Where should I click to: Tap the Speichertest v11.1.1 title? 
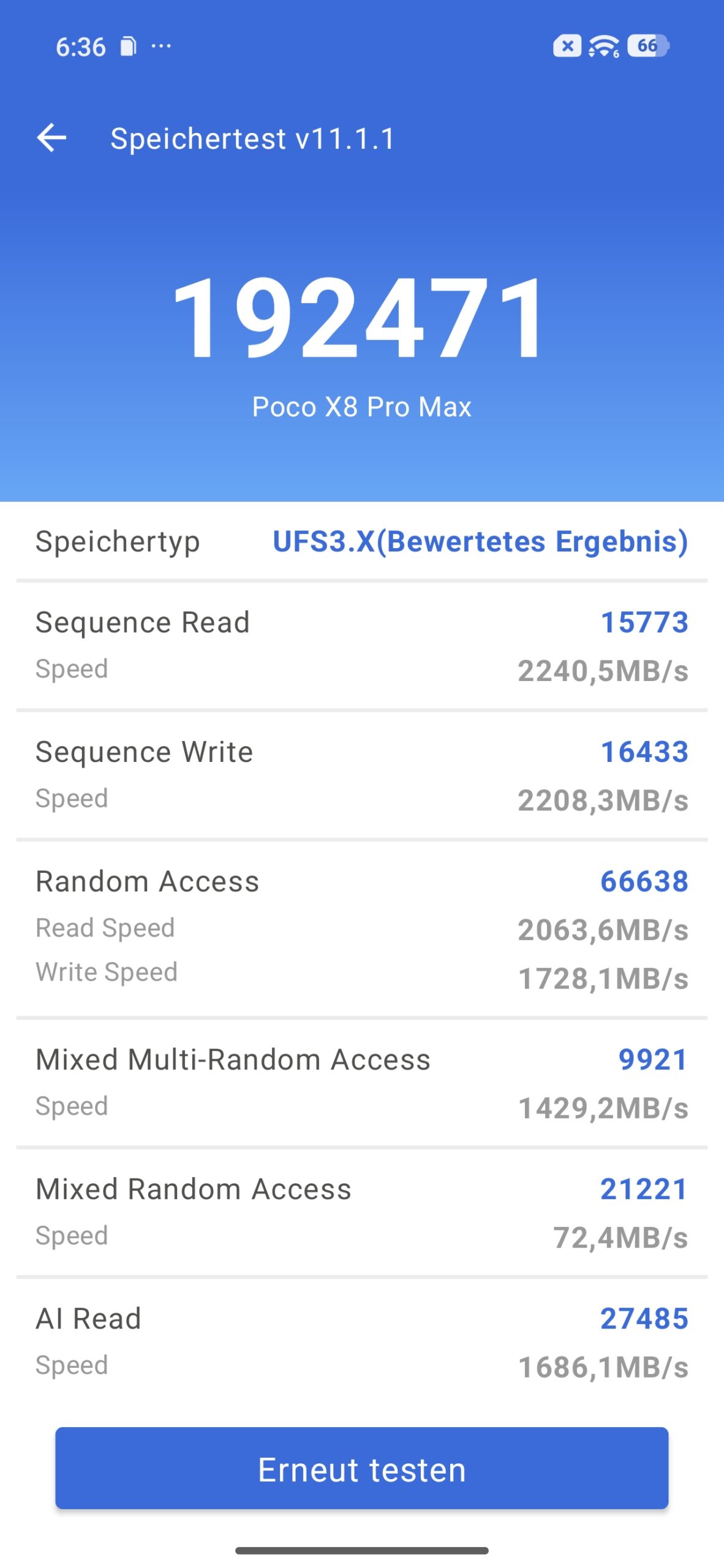point(252,138)
